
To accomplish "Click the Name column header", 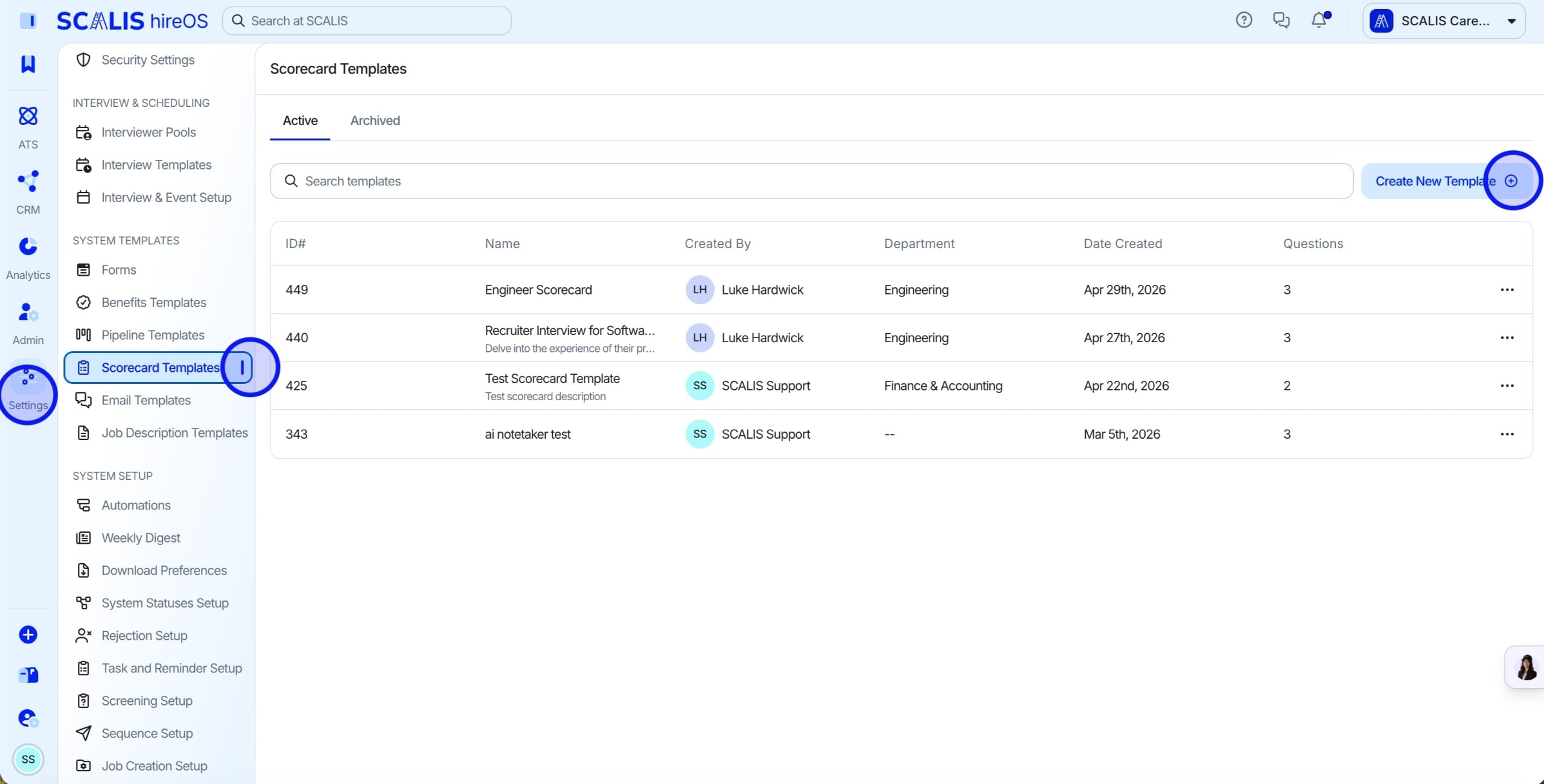I will click(x=502, y=244).
